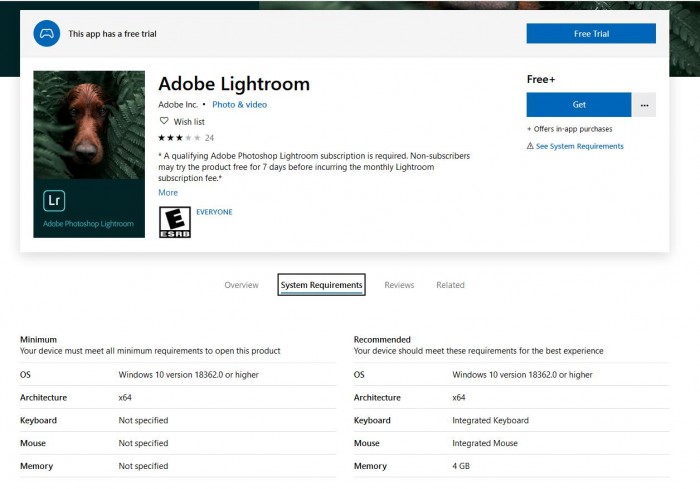Click 'Offers in-app purchases' text
Image resolution: width=700 pixels, height=489 pixels.
point(570,129)
